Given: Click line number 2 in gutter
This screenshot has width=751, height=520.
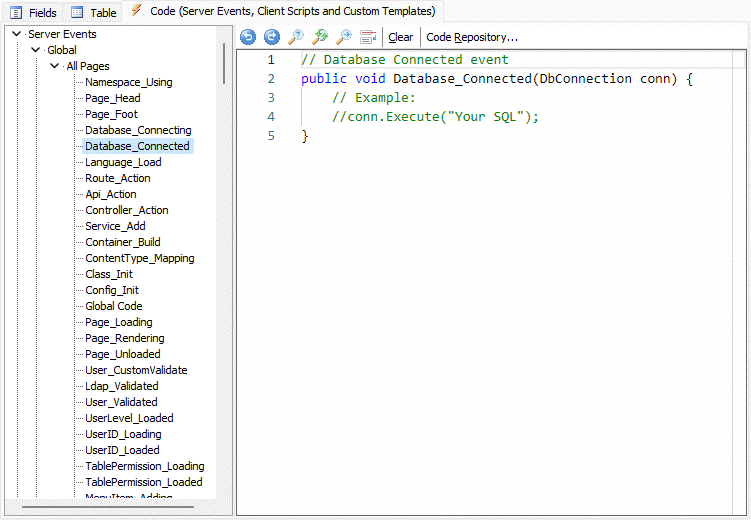Looking at the screenshot, I should [x=271, y=79].
